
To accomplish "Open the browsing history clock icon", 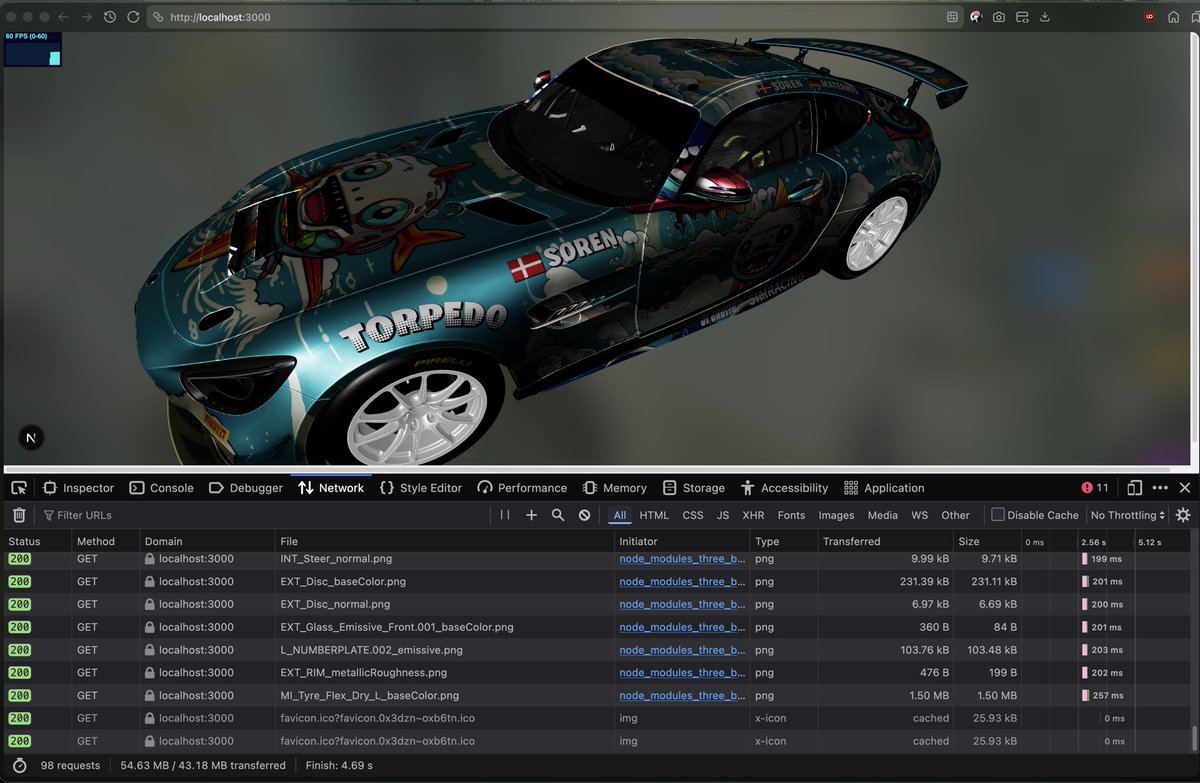I will (x=110, y=17).
